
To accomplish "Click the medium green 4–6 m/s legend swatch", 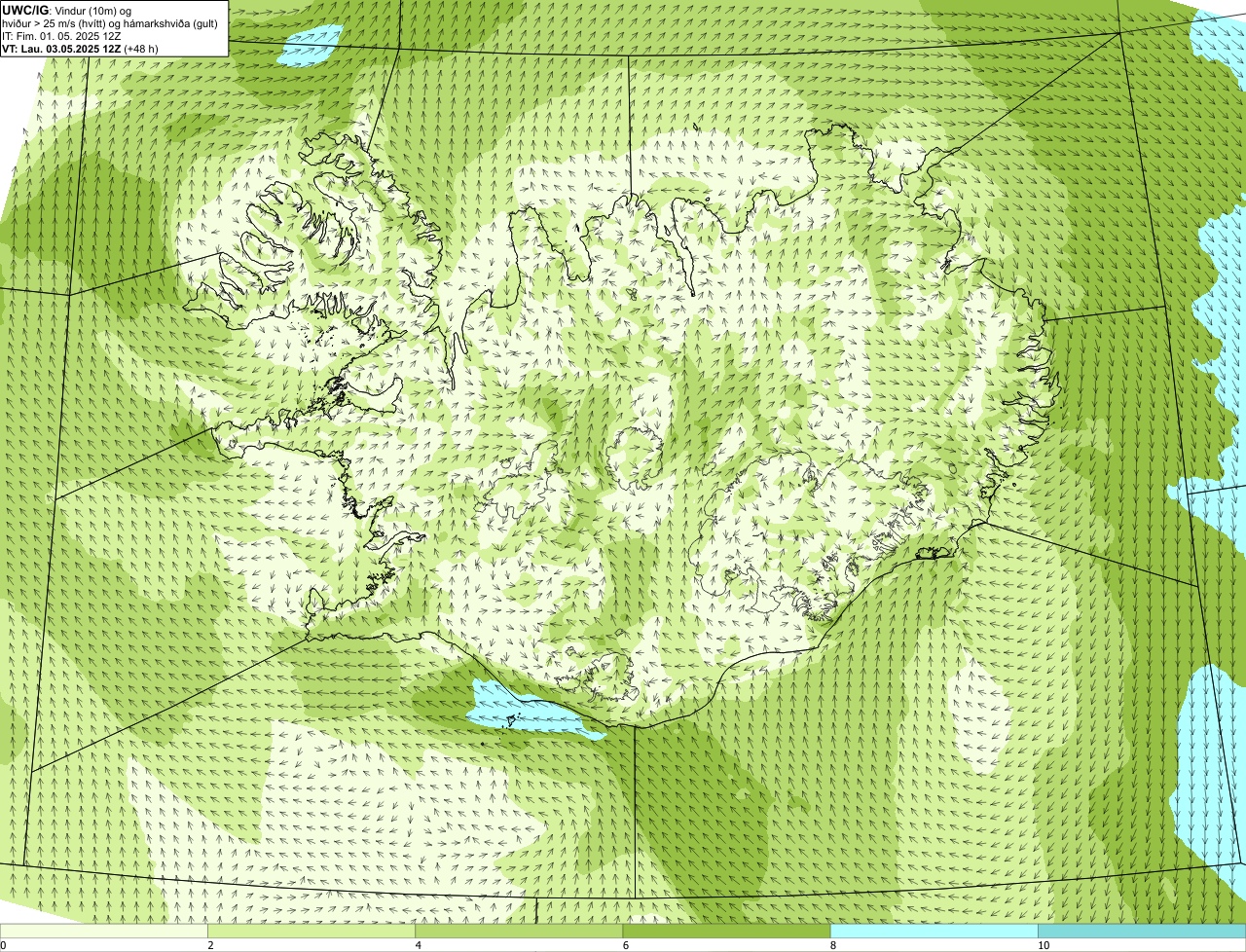I will 519,932.
